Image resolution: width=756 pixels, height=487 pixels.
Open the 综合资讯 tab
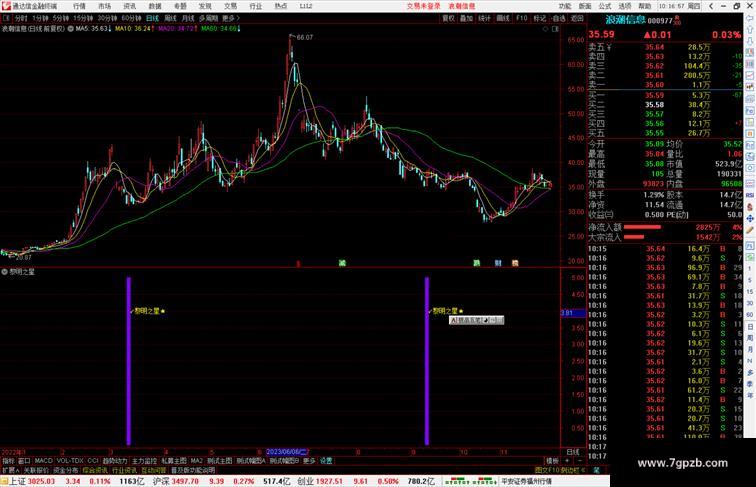tap(95, 470)
